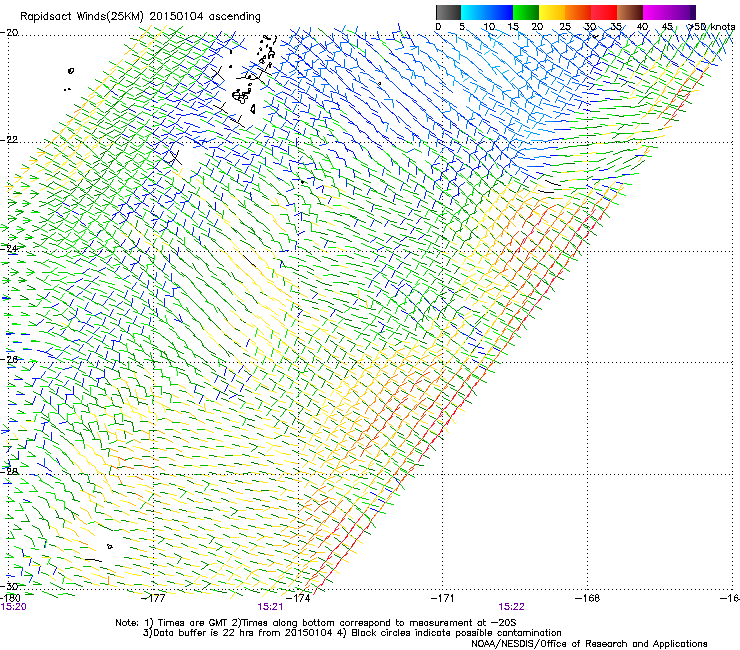Viewport: 740px width, 650px height.
Task: Click the longitude label '-174'
Action: point(299,598)
